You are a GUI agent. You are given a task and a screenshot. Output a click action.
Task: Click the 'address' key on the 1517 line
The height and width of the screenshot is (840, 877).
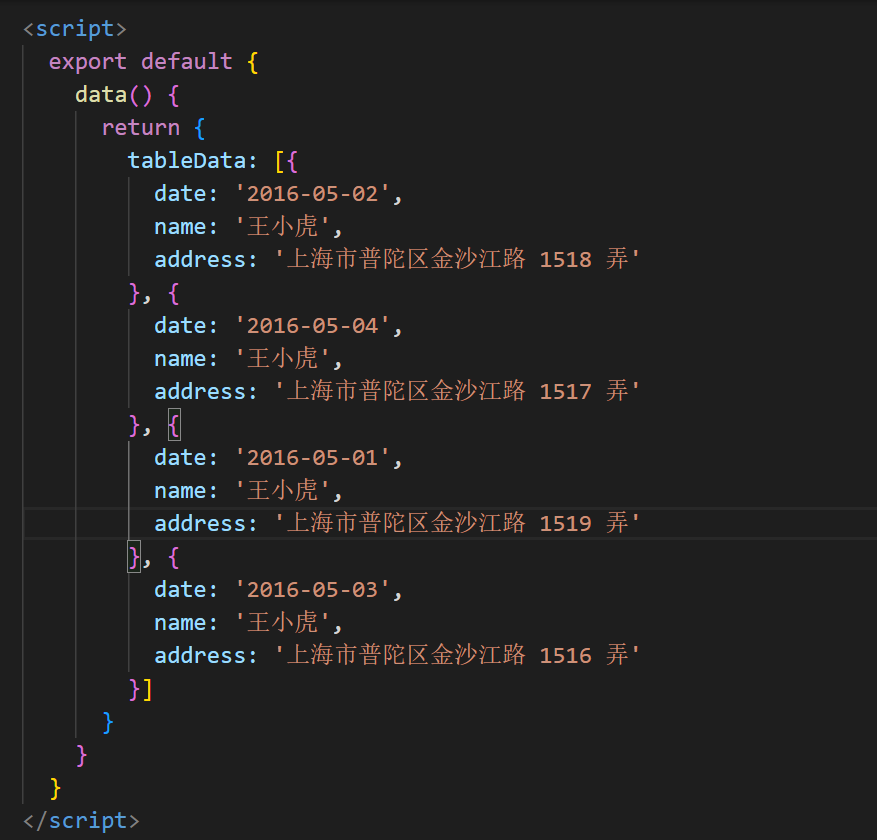200,392
